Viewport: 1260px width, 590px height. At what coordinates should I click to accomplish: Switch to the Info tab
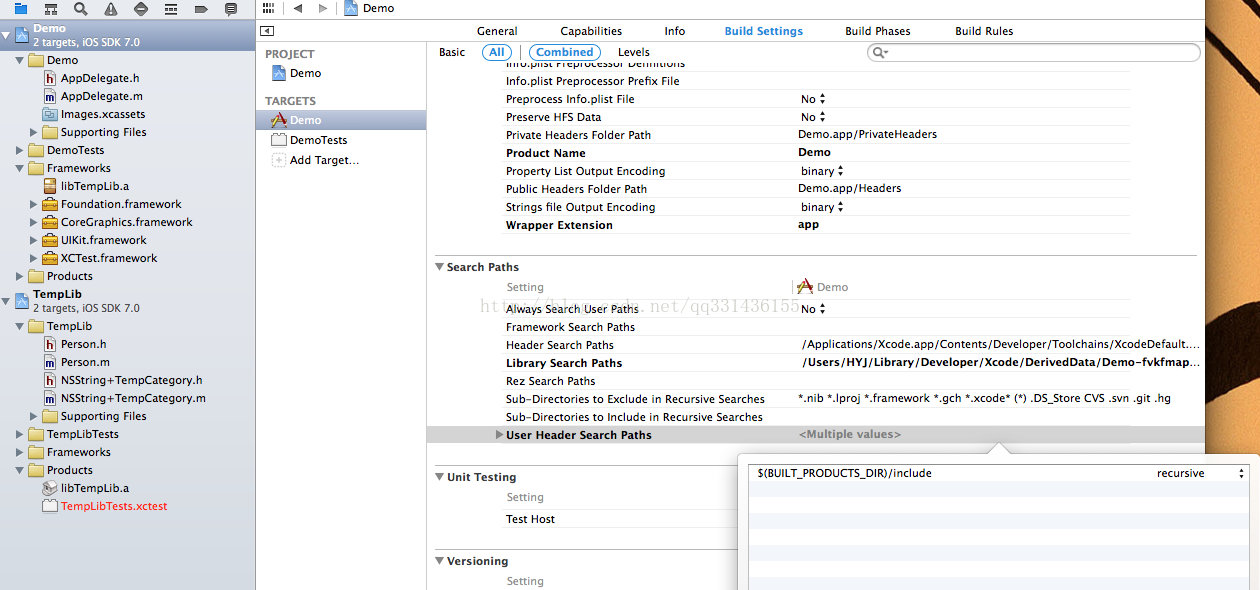tap(675, 31)
